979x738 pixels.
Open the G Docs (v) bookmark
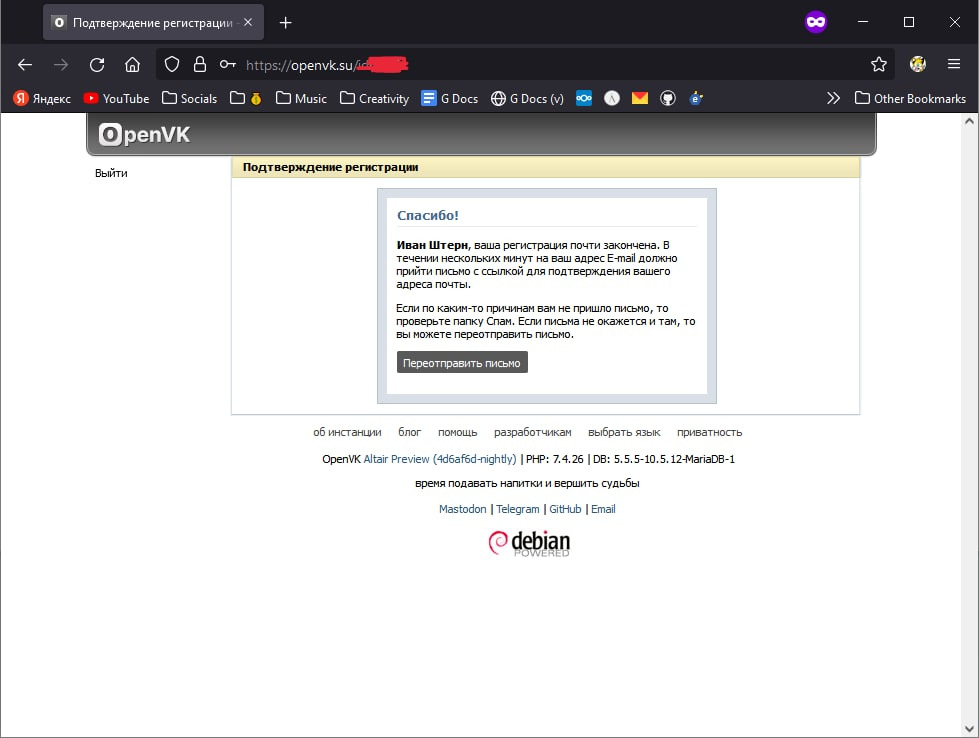[528, 99]
